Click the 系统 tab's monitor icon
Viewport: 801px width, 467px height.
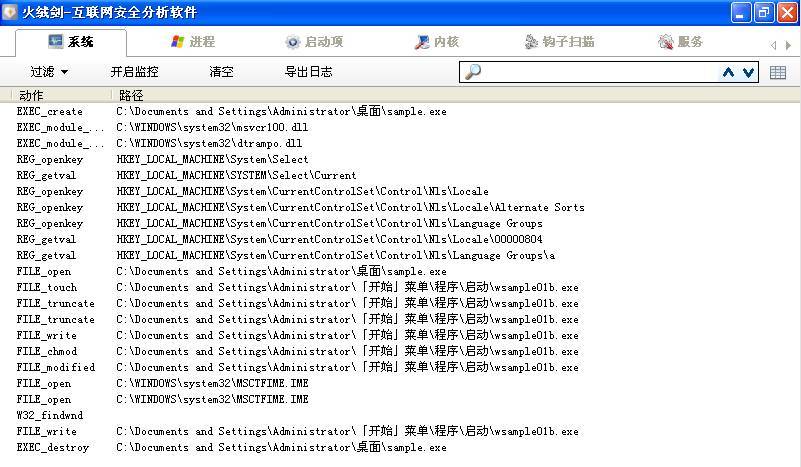pos(56,42)
